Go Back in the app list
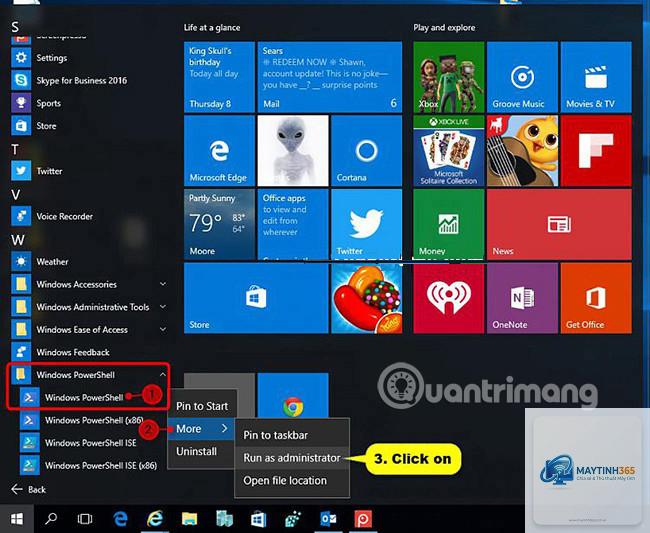The width and height of the screenshot is (650, 533). pyautogui.click(x=28, y=489)
